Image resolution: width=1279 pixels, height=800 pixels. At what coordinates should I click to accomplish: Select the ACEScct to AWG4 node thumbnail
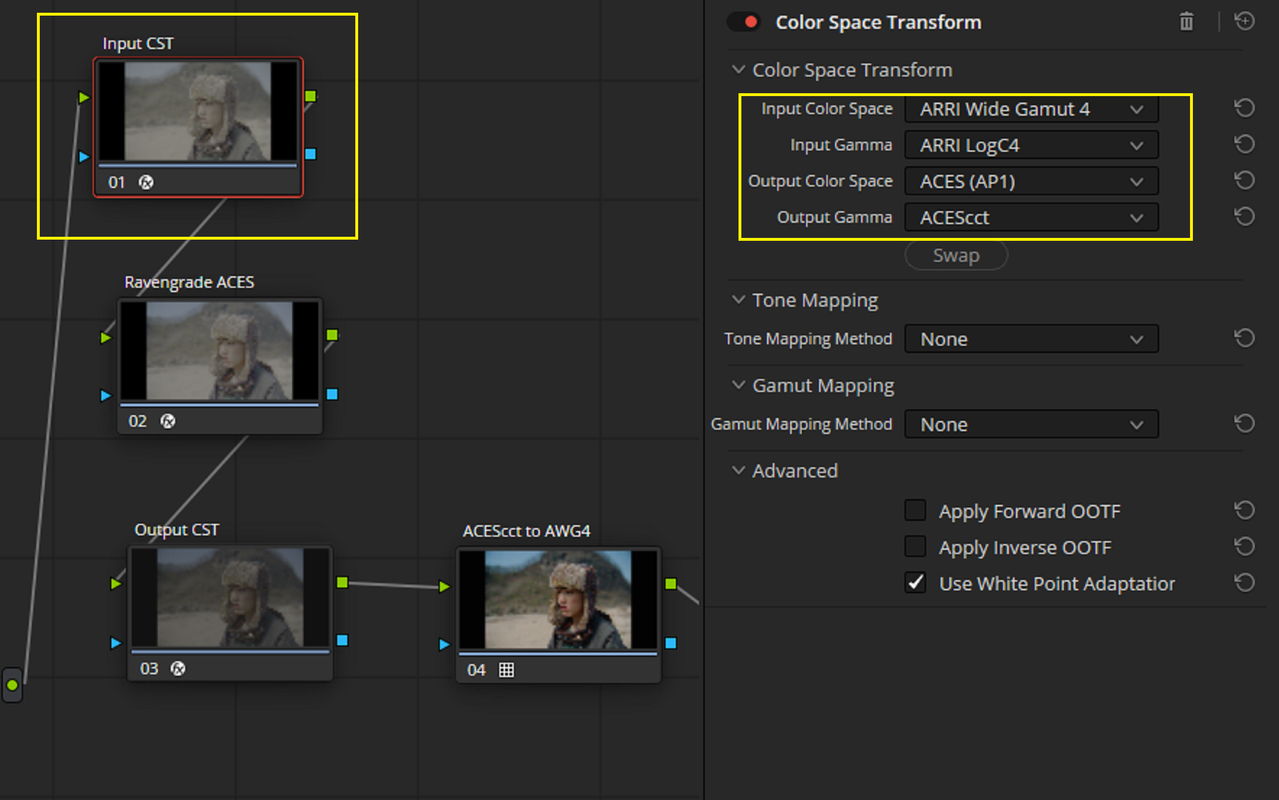pos(559,599)
